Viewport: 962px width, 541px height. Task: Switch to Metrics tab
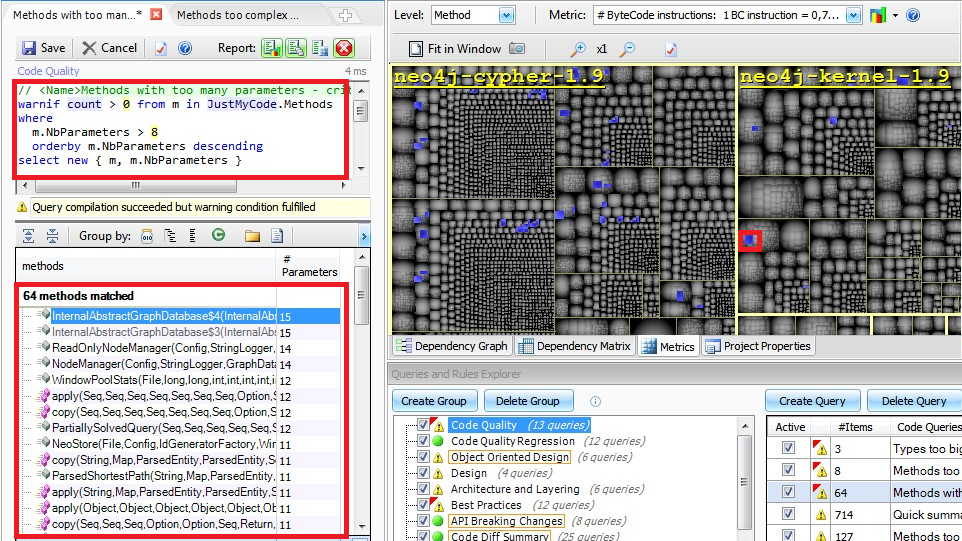(668, 347)
